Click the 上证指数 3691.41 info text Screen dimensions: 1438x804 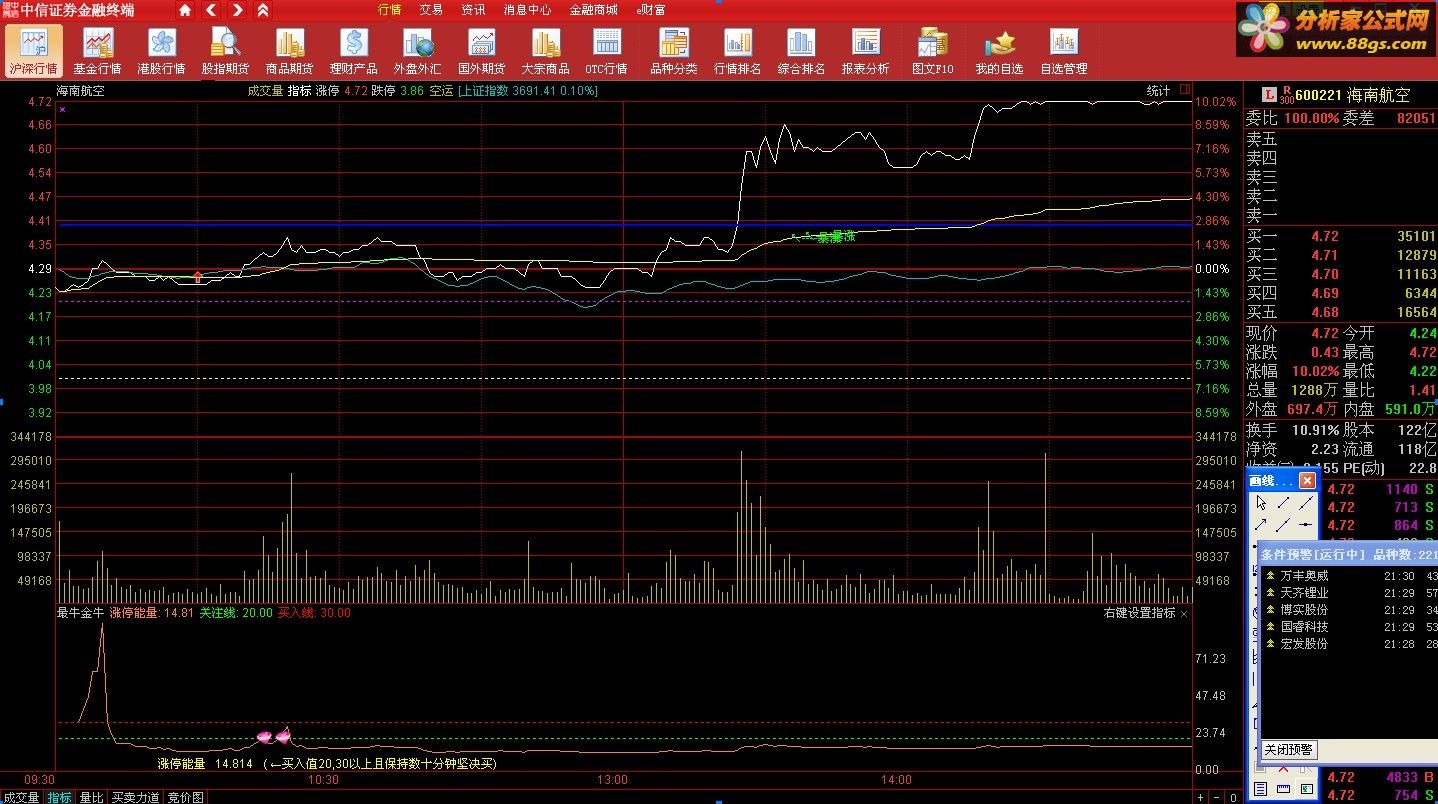click(x=528, y=91)
